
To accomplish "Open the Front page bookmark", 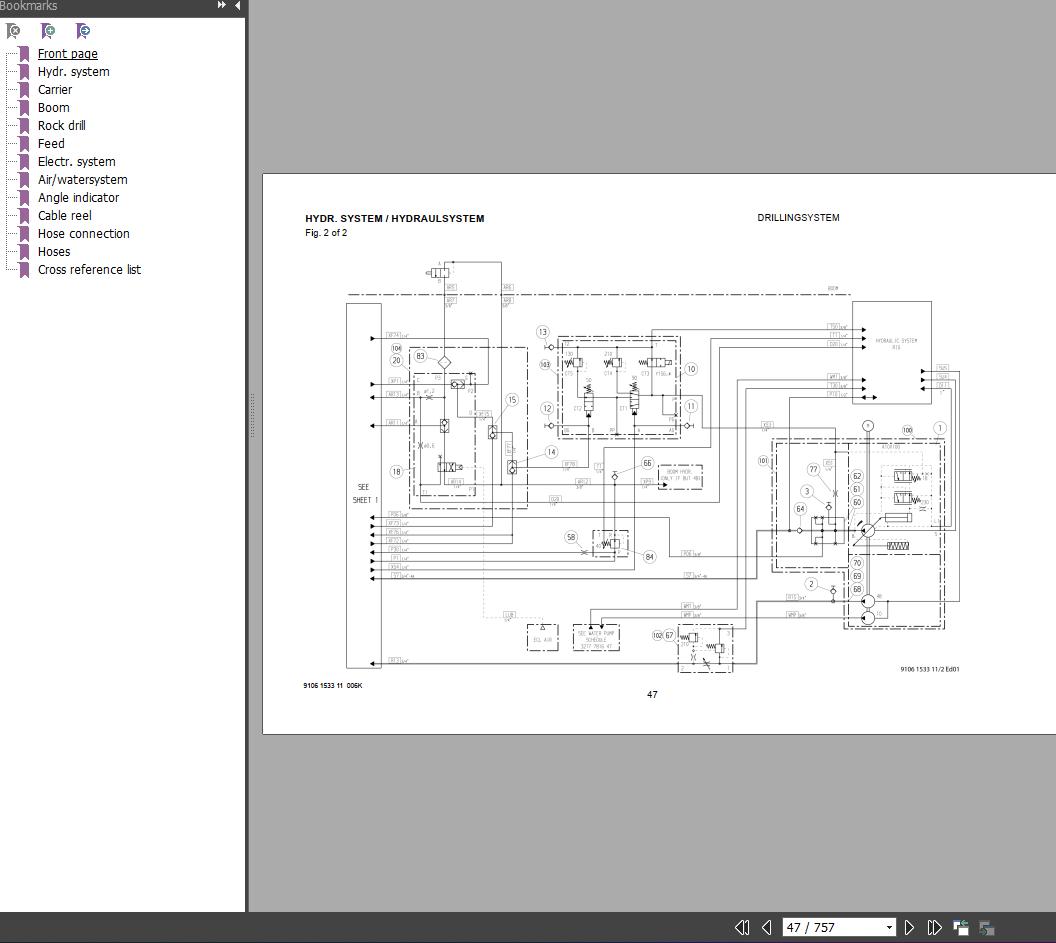I will [67, 54].
